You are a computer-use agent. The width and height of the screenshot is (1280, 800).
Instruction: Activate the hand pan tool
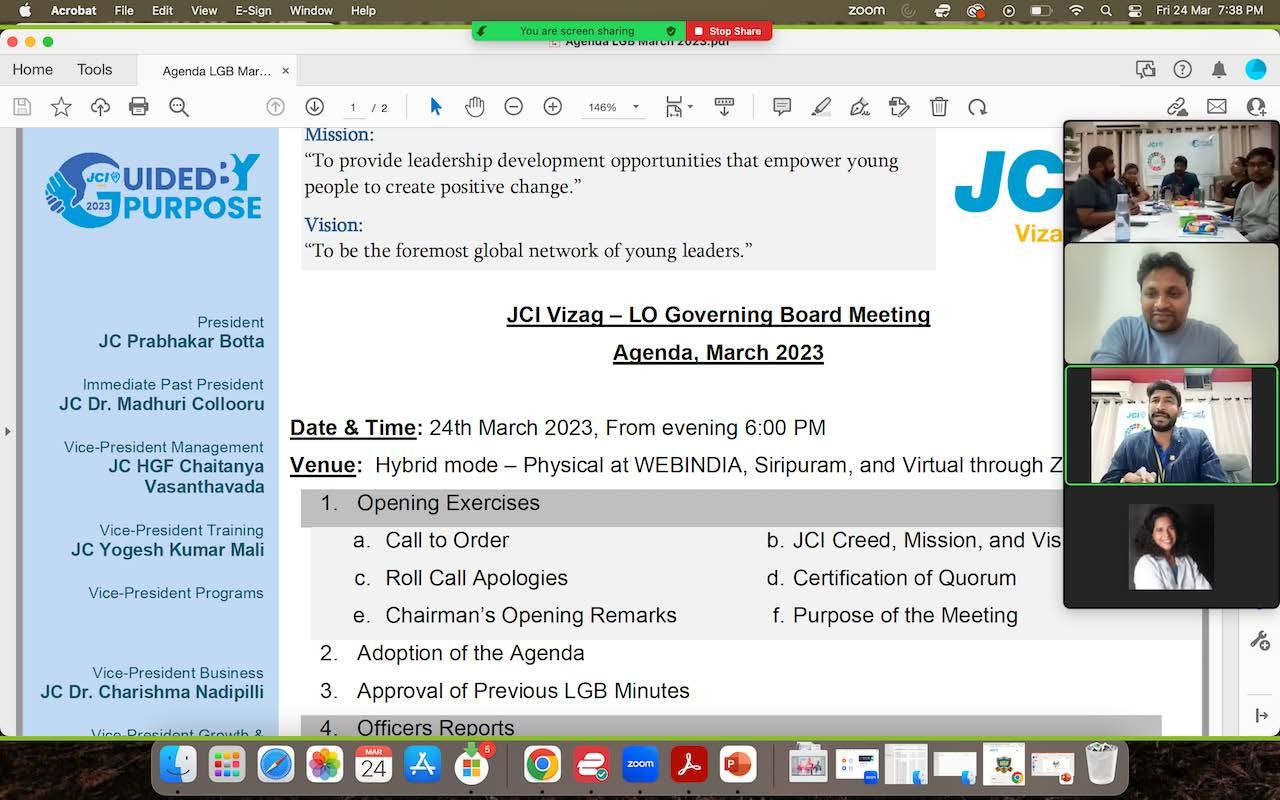pos(474,107)
